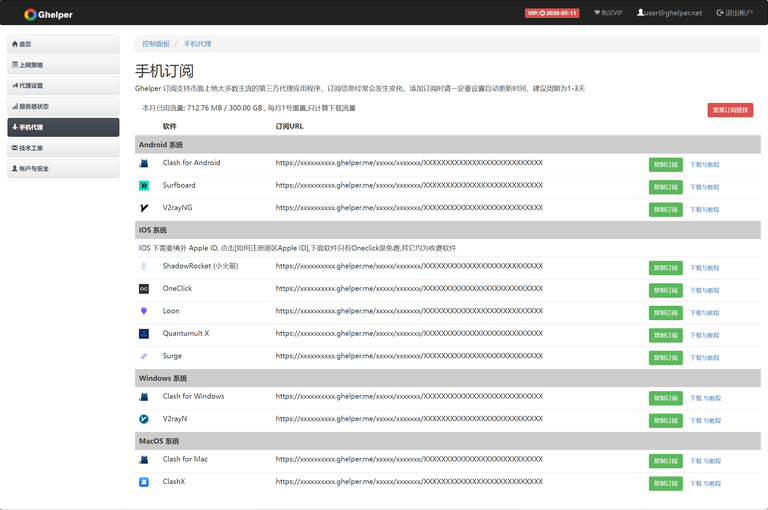Click the Surge app icon
This screenshot has height=510, width=768.
pyautogui.click(x=144, y=356)
